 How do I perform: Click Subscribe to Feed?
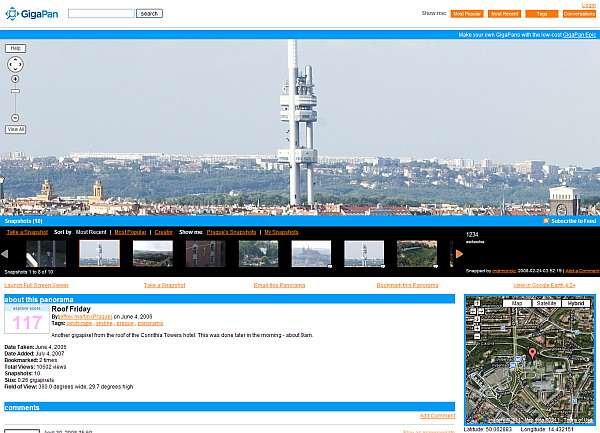(x=574, y=221)
